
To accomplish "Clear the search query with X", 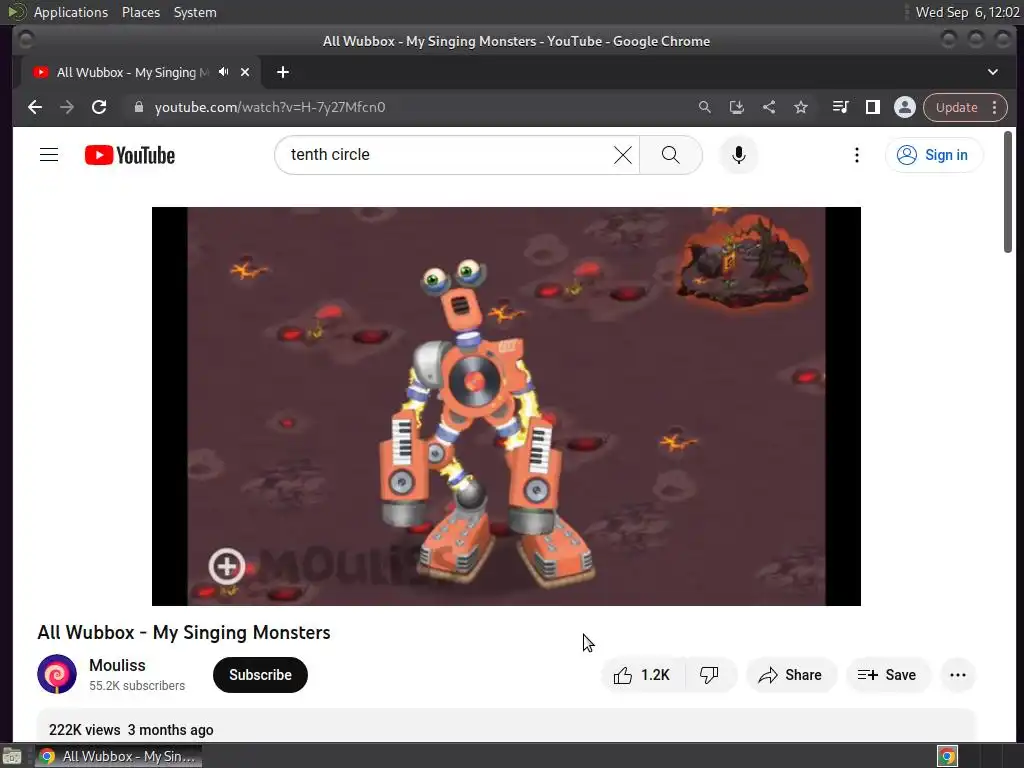I will (x=623, y=155).
